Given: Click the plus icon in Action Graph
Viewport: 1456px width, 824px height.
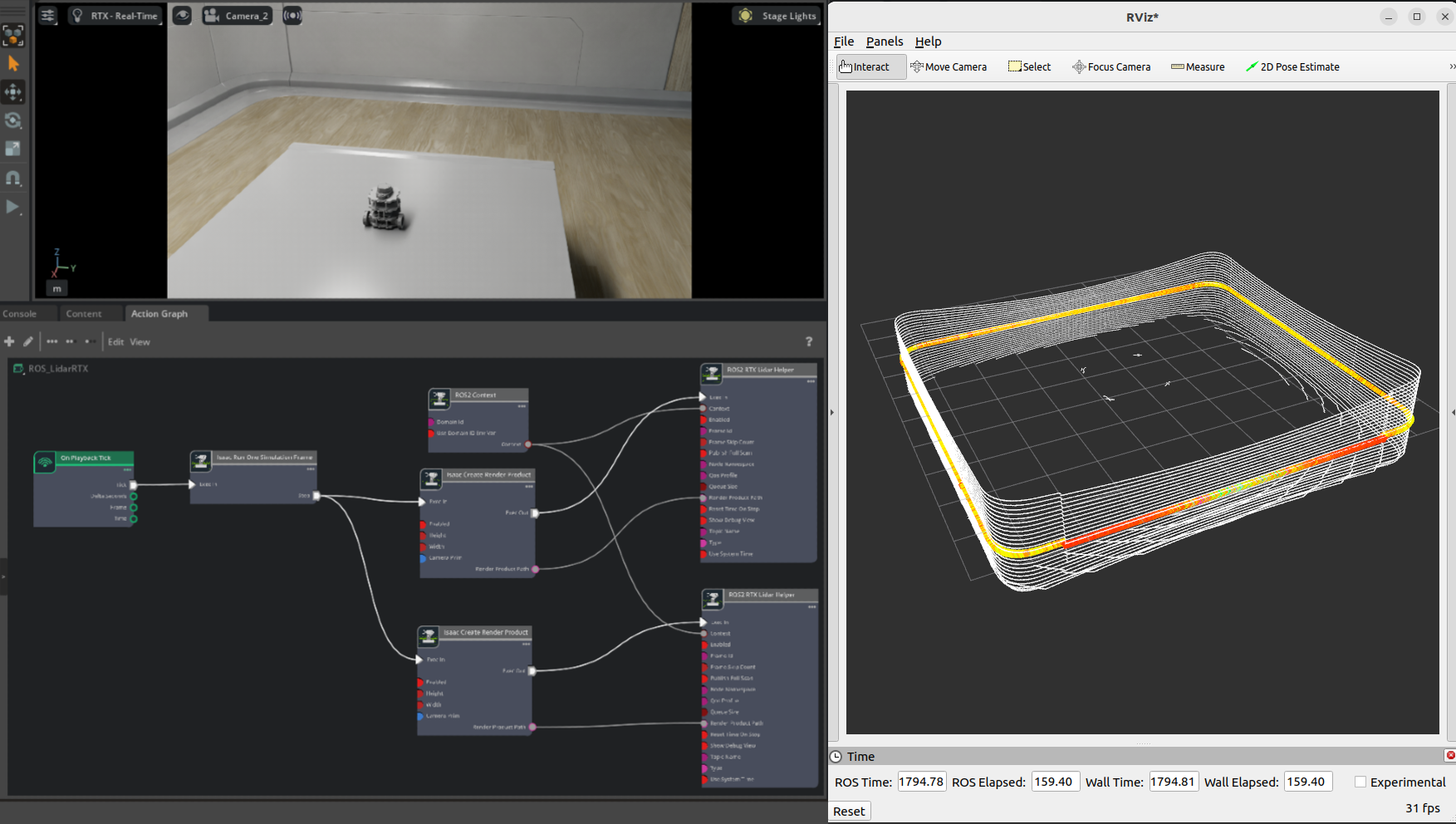Looking at the screenshot, I should (9, 341).
